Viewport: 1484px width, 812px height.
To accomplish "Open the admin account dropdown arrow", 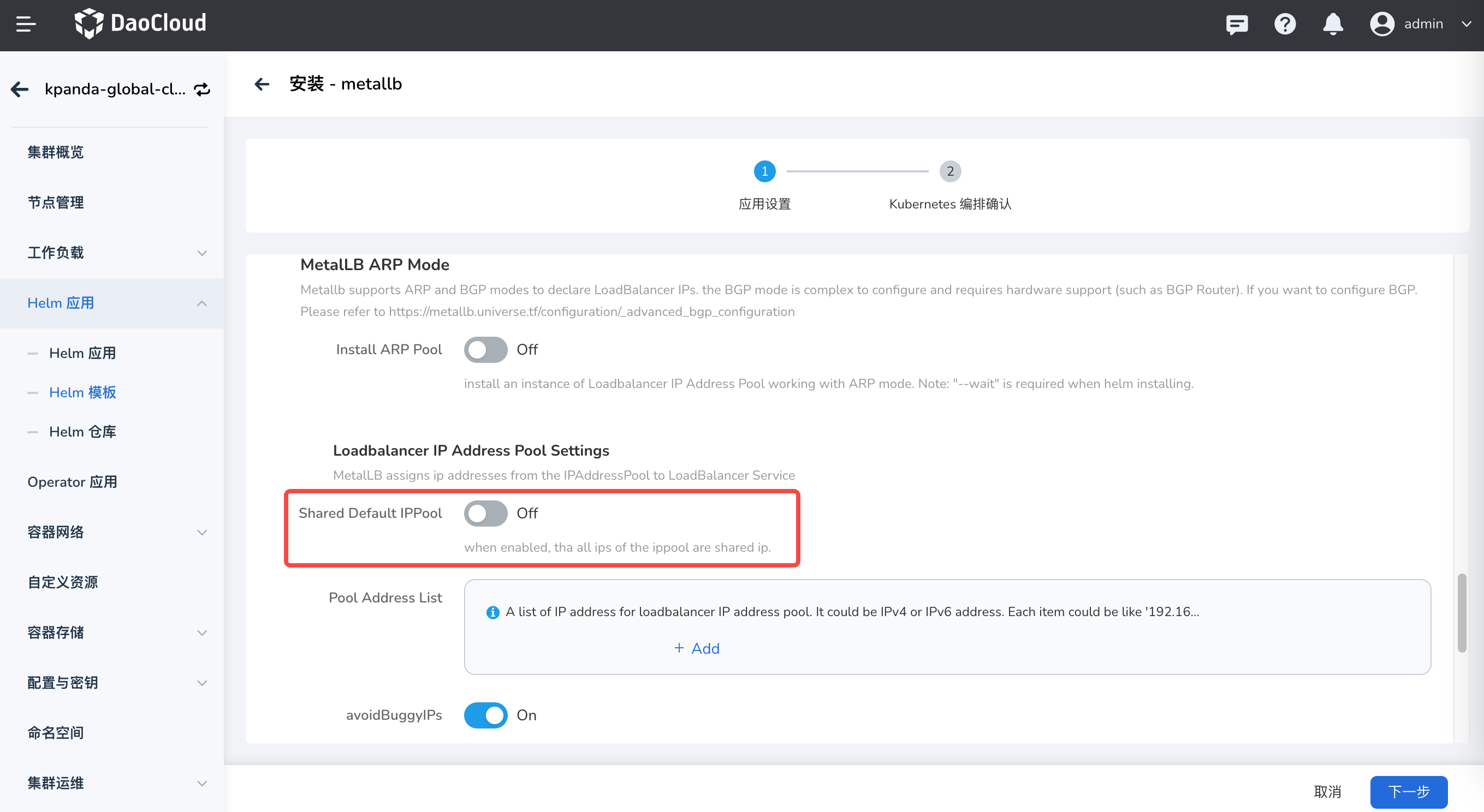I will pyautogui.click(x=1466, y=24).
